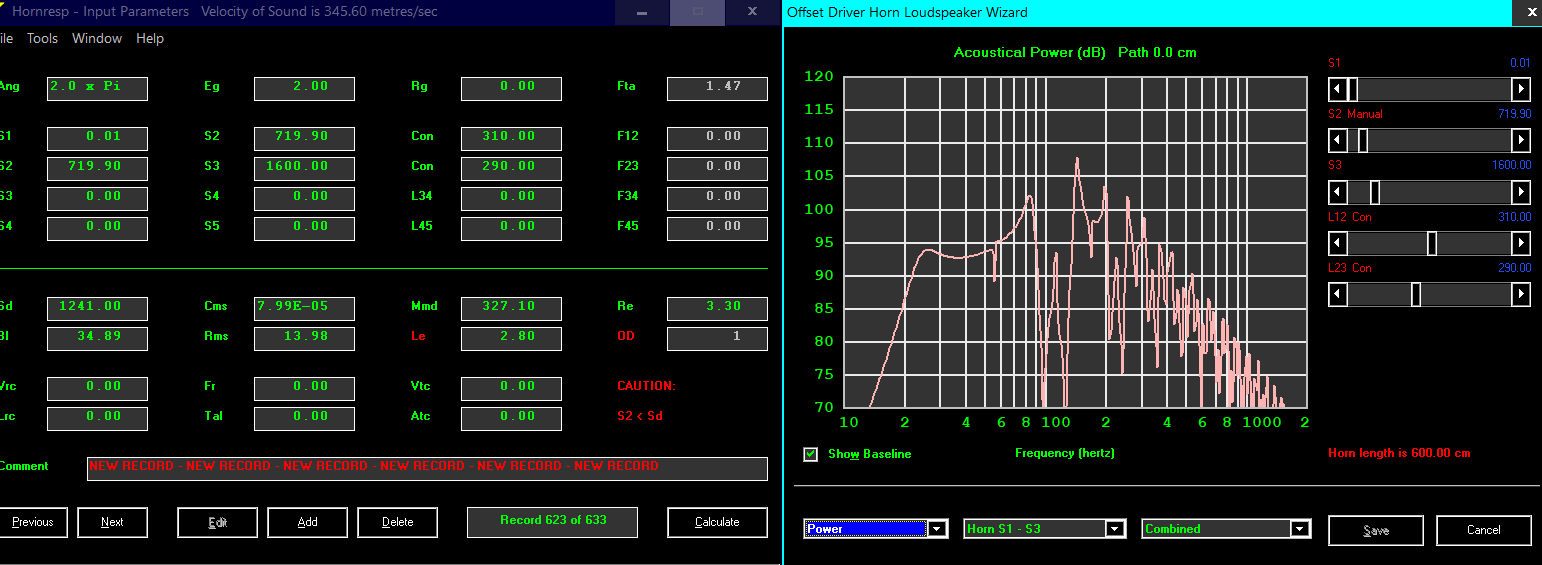This screenshot has width=1542, height=565.
Task: Select the Mmd input field
Action: [511, 308]
